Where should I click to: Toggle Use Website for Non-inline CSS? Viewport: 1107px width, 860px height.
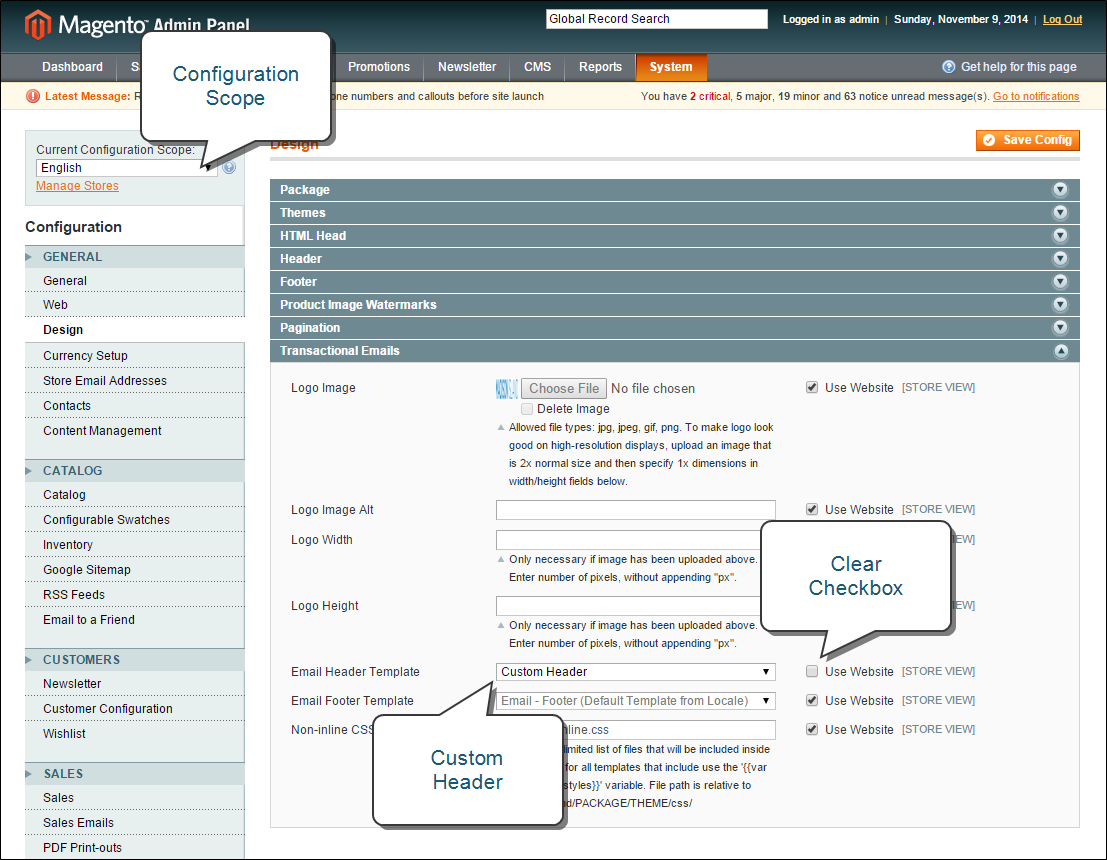click(x=812, y=729)
